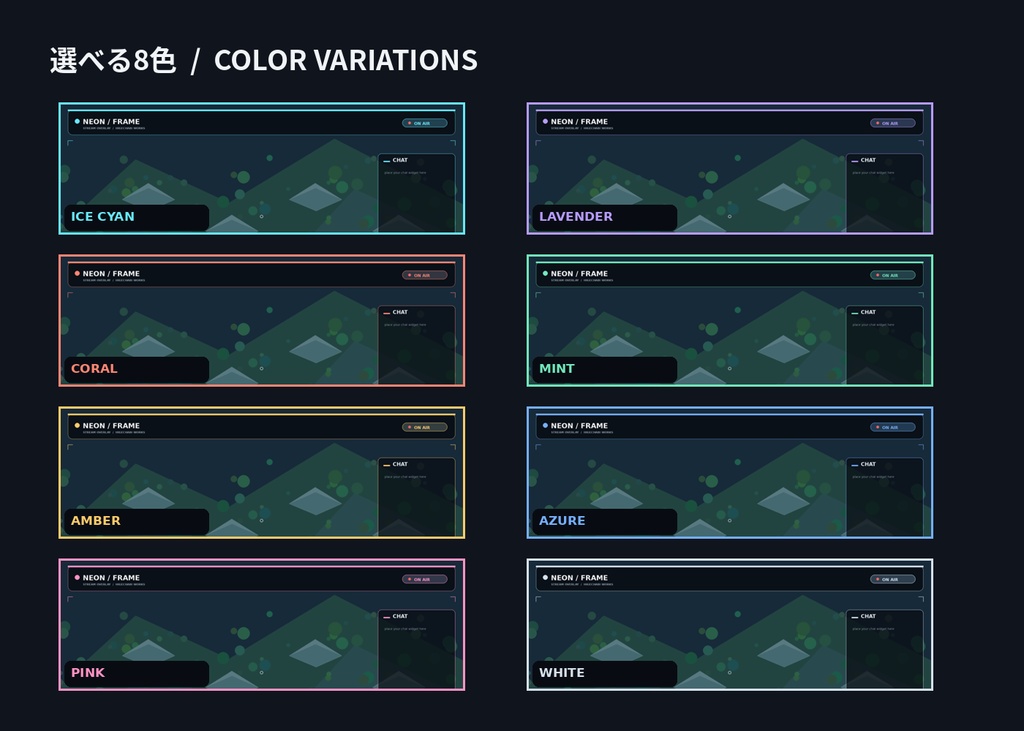Click ON AIR badge in Coral frame
The width and height of the screenshot is (1024, 731).
coord(424,275)
